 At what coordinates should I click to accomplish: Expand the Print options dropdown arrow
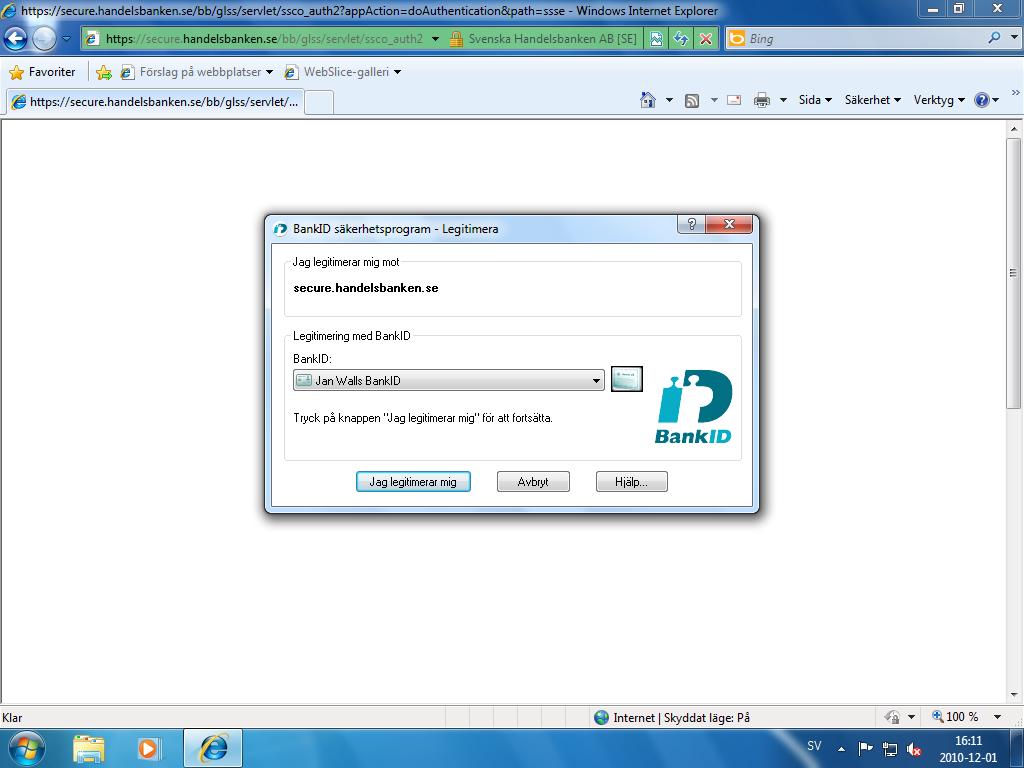pyautogui.click(x=783, y=100)
